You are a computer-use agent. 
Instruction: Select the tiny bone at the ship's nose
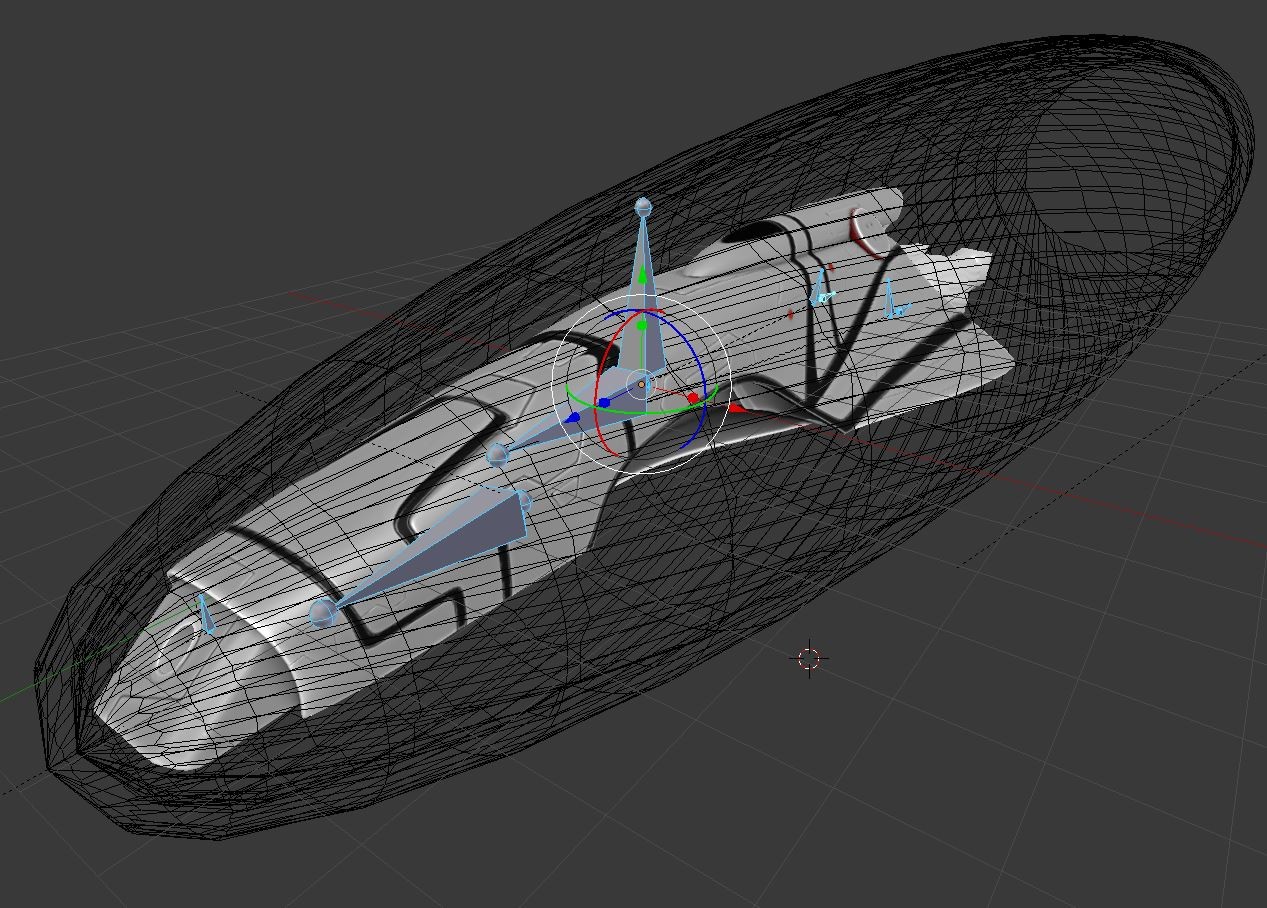point(206,614)
